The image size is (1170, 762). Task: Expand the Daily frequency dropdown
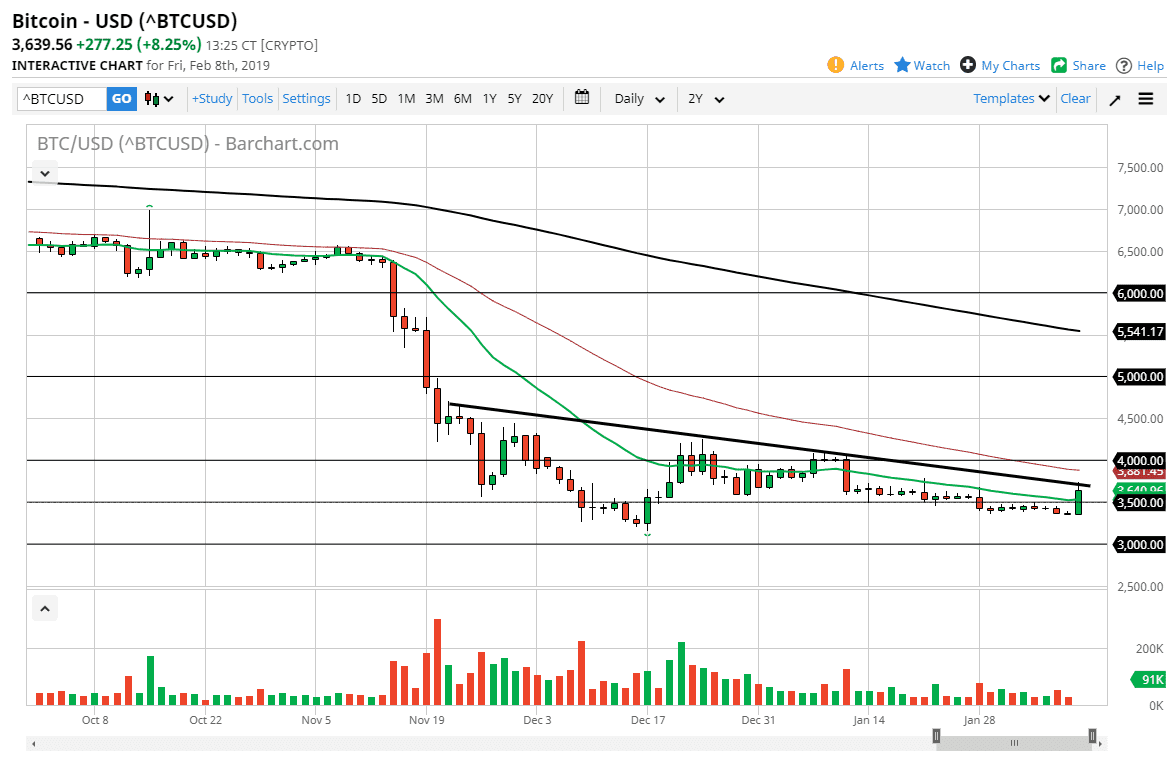point(640,99)
